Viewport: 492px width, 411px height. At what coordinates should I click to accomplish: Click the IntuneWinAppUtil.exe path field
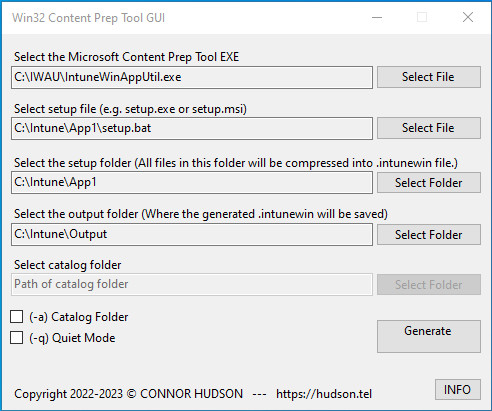pyautogui.click(x=192, y=77)
